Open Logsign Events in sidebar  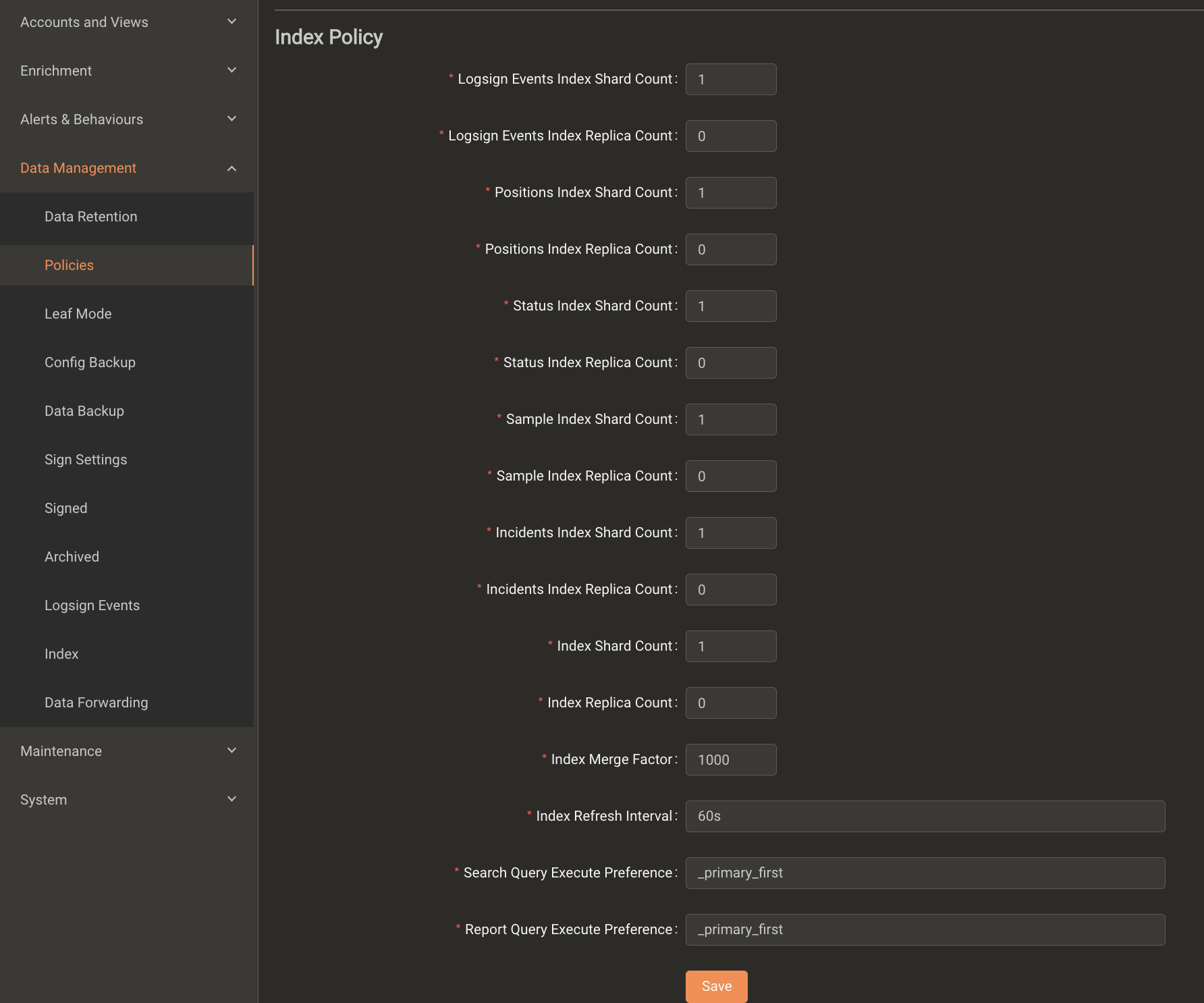pyautogui.click(x=127, y=605)
